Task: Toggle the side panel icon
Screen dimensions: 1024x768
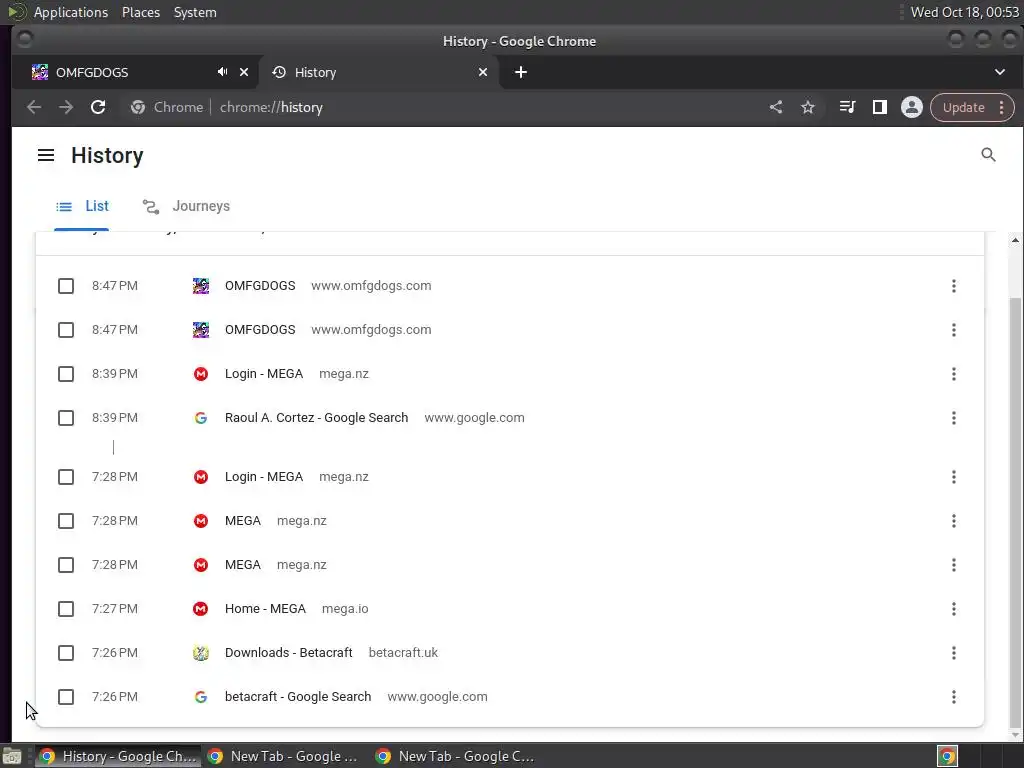Action: [880, 107]
